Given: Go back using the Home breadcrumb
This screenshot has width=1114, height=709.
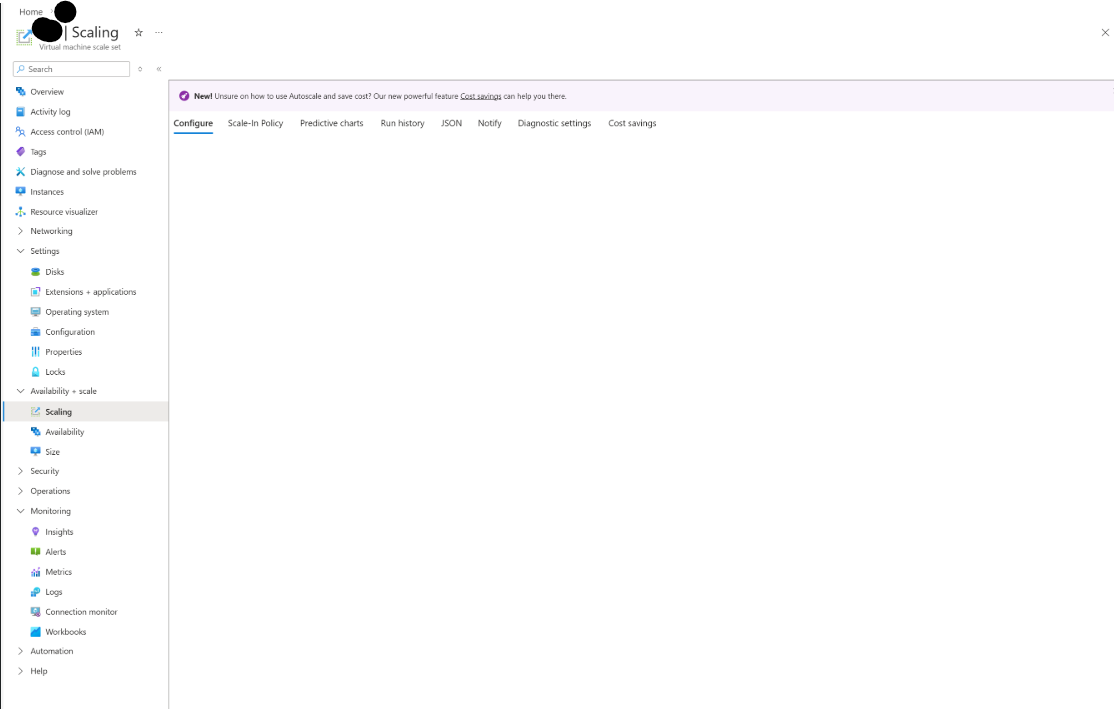Looking at the screenshot, I should point(30,11).
